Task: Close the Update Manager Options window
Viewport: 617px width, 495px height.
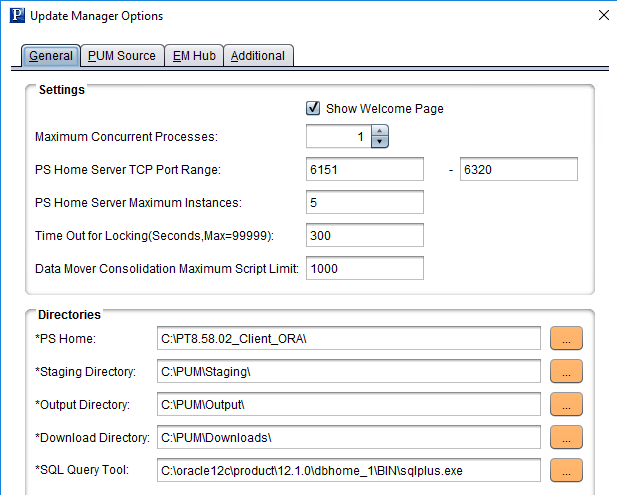Action: tap(604, 15)
